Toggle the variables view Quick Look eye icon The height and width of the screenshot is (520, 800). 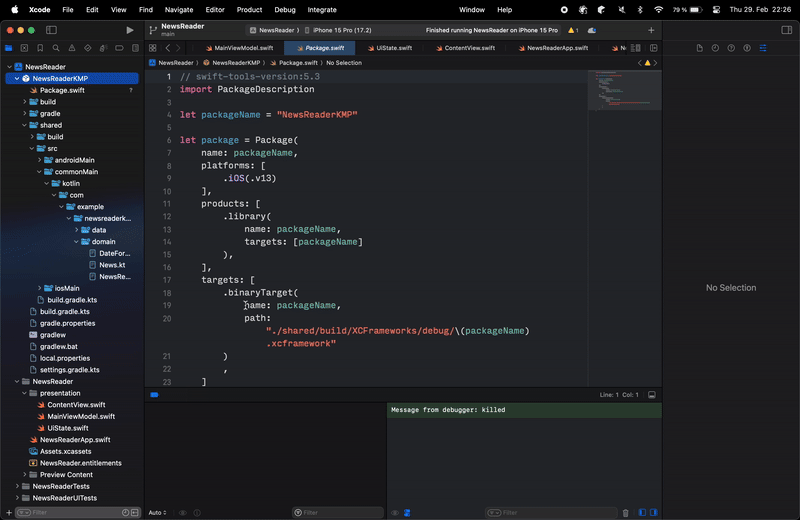coord(183,513)
